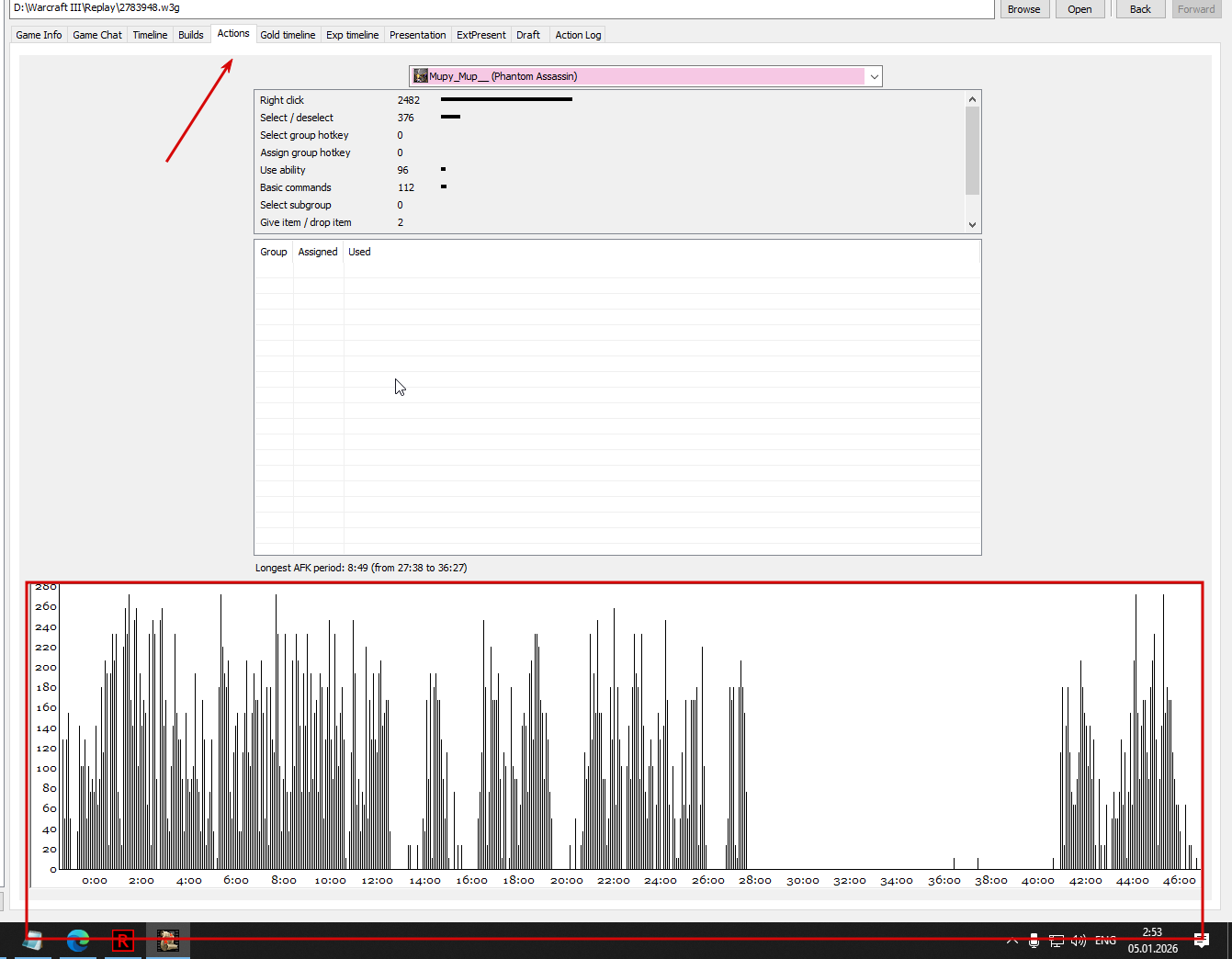Click the Select / deselect count 376
Viewport: 1232px width, 959px height.
(x=405, y=118)
